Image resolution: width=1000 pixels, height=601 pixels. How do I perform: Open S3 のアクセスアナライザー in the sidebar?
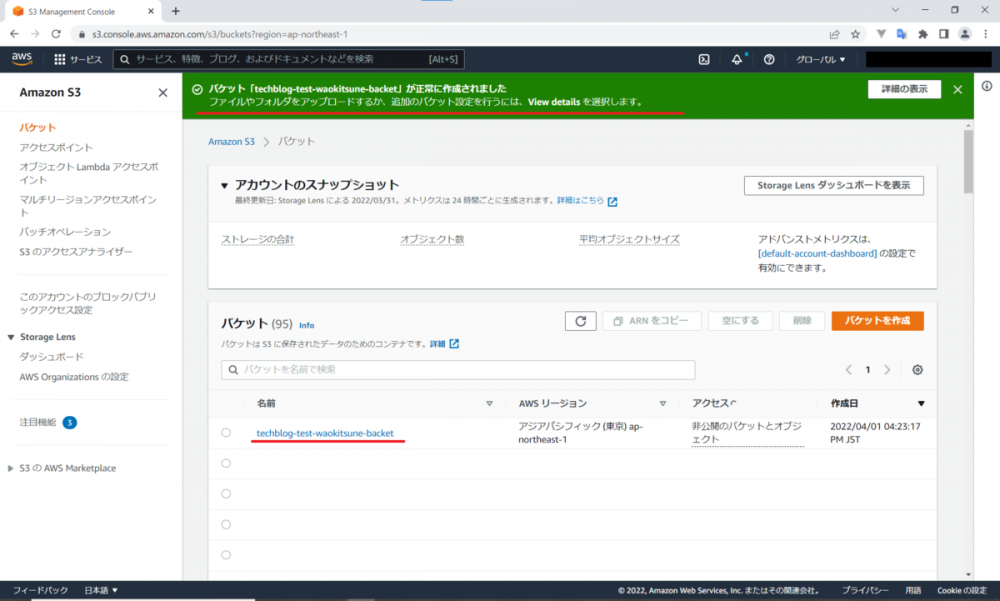(76, 251)
